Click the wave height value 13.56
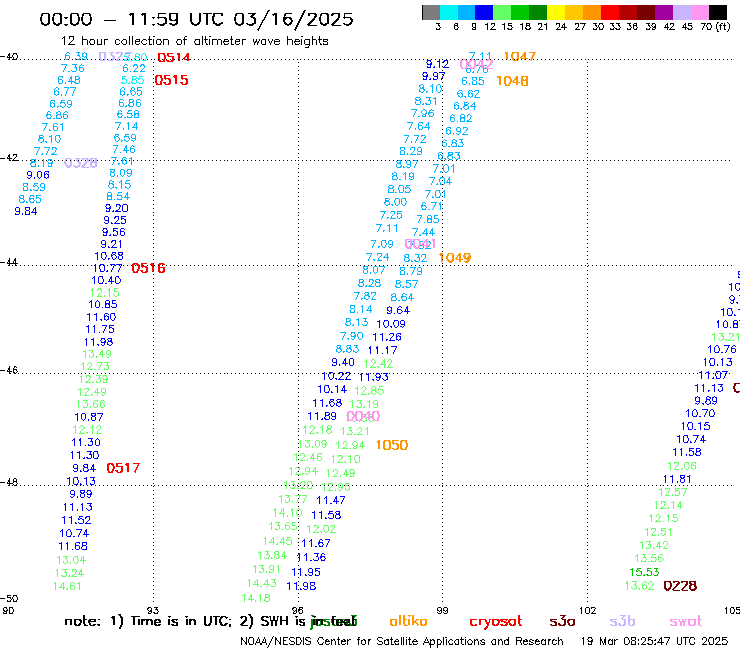740x650 pixels. click(x=649, y=558)
